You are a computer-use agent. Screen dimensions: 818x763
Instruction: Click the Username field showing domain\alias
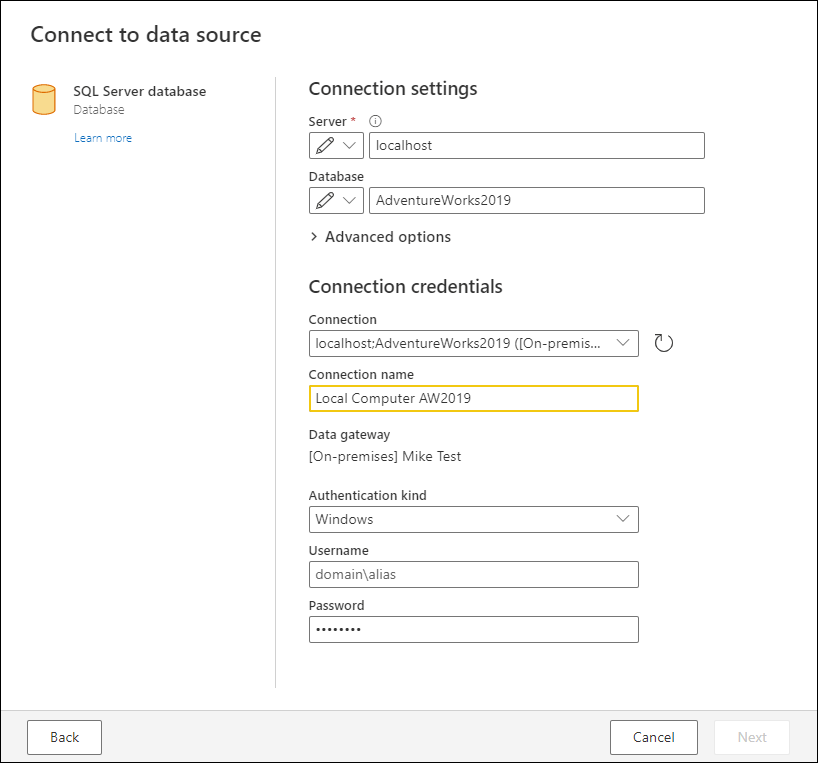473,574
